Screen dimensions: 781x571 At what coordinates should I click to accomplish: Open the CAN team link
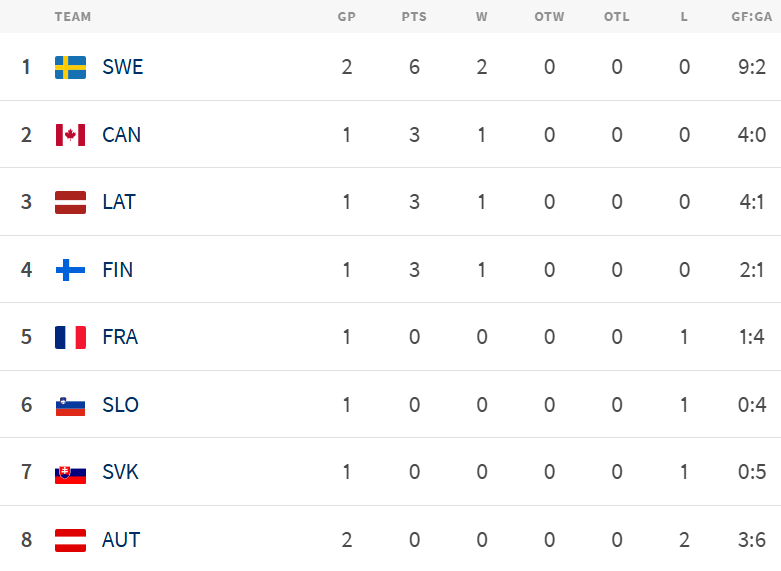[x=122, y=135]
